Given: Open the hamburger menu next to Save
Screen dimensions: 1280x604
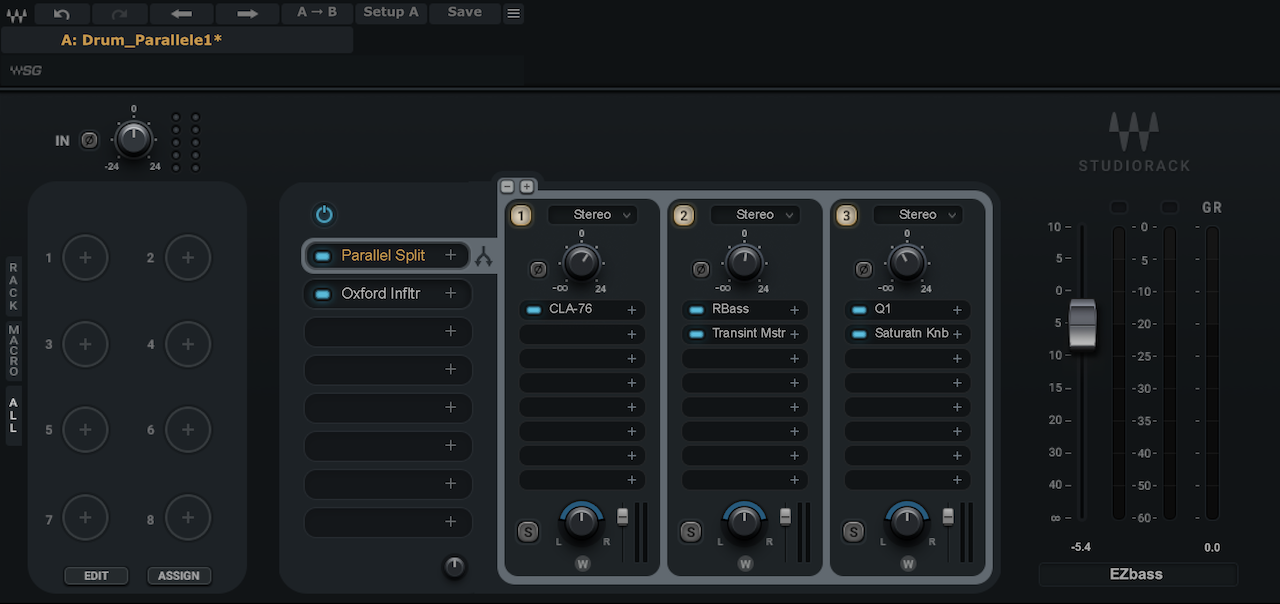Looking at the screenshot, I should tap(513, 13).
